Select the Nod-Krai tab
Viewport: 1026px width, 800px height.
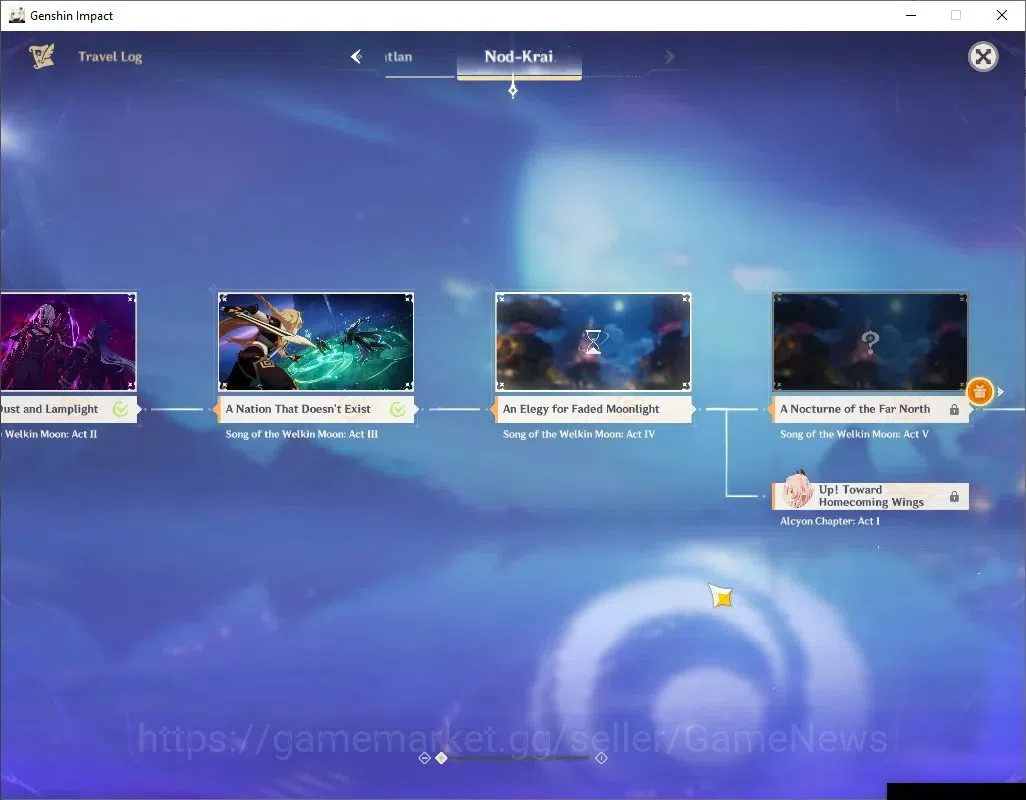pyautogui.click(x=519, y=57)
